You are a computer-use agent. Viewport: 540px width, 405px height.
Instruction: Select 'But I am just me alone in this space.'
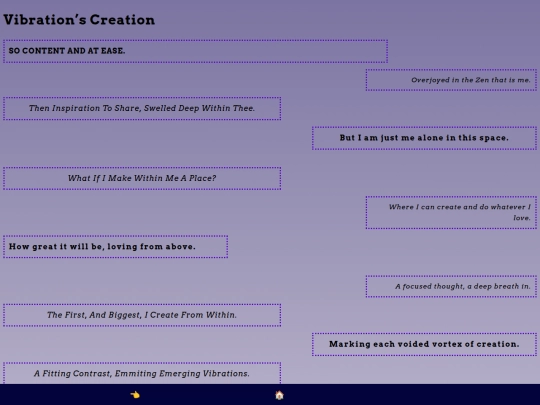click(x=424, y=138)
